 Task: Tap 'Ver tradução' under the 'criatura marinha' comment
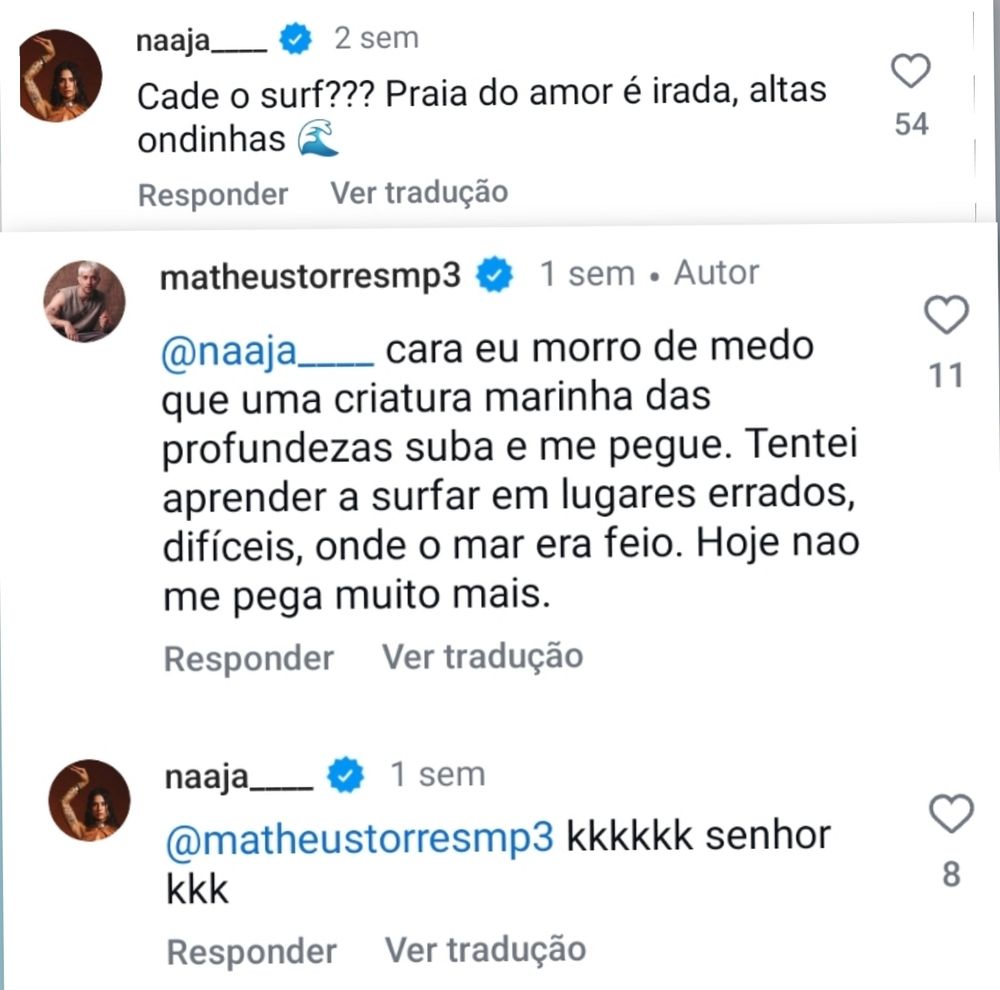pos(482,656)
